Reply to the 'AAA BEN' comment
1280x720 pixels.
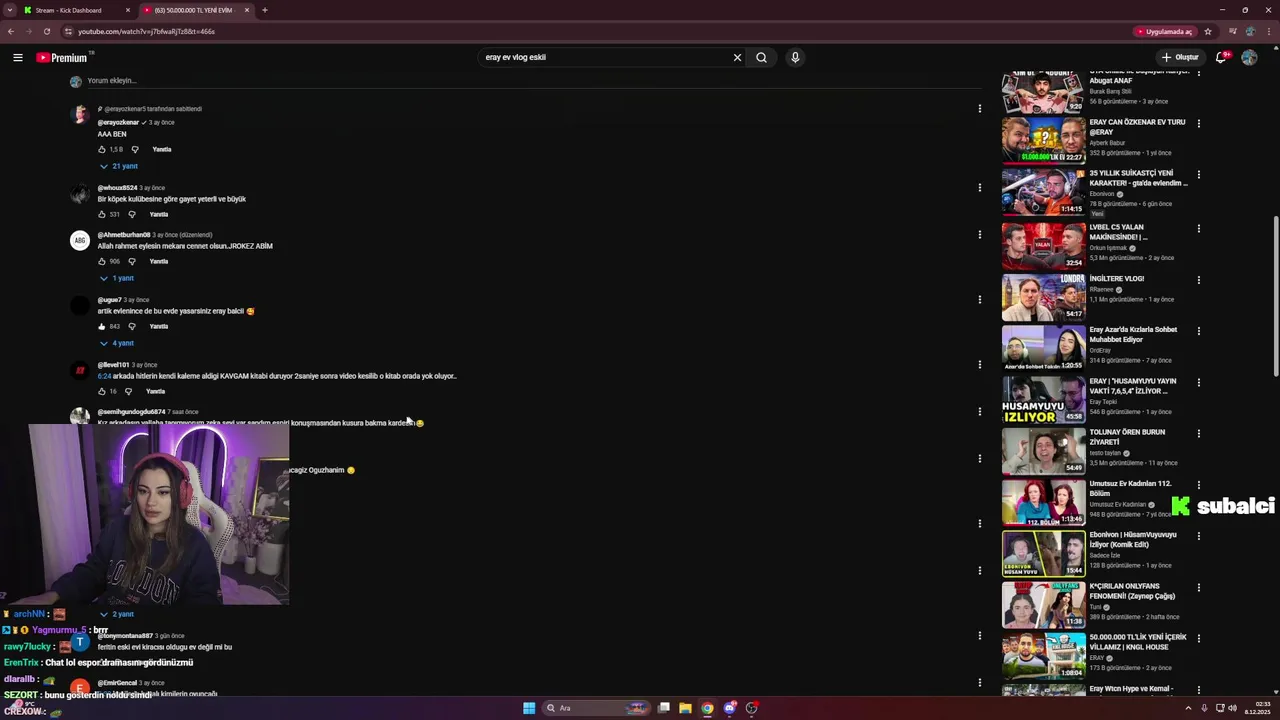[x=162, y=149]
